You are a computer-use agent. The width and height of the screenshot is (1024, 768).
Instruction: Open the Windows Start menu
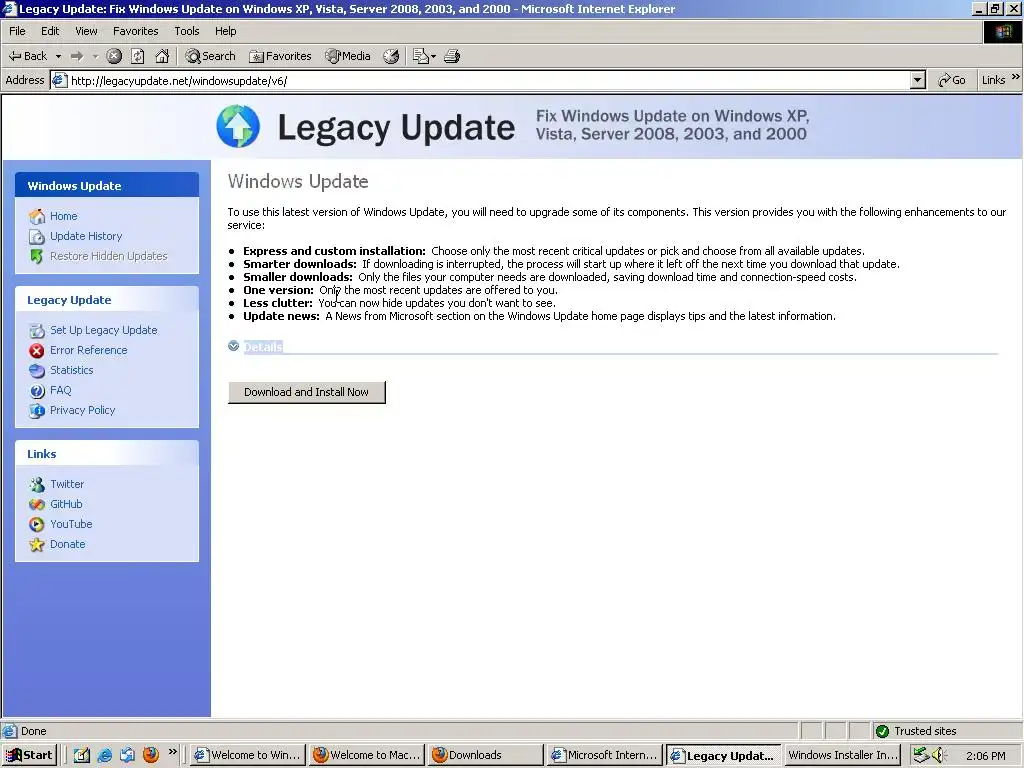pyautogui.click(x=29, y=755)
